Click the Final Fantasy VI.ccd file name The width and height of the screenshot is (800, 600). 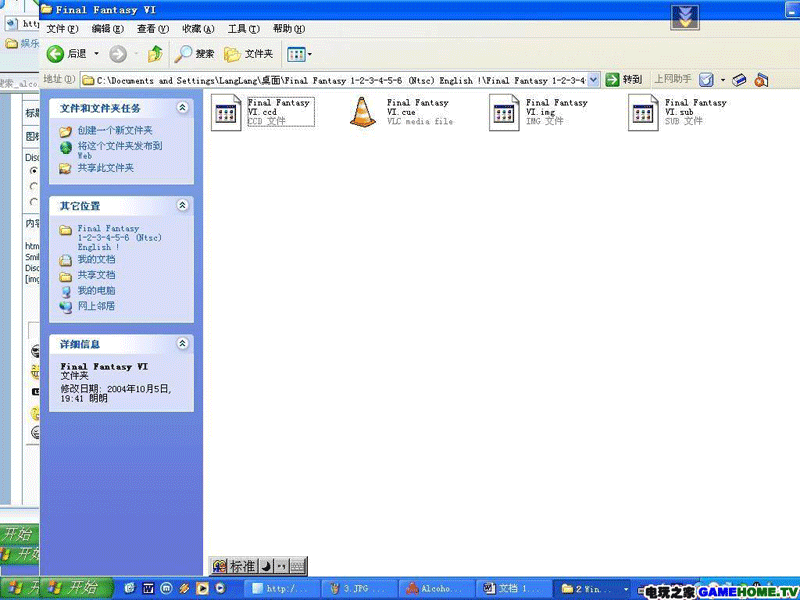tap(279, 107)
